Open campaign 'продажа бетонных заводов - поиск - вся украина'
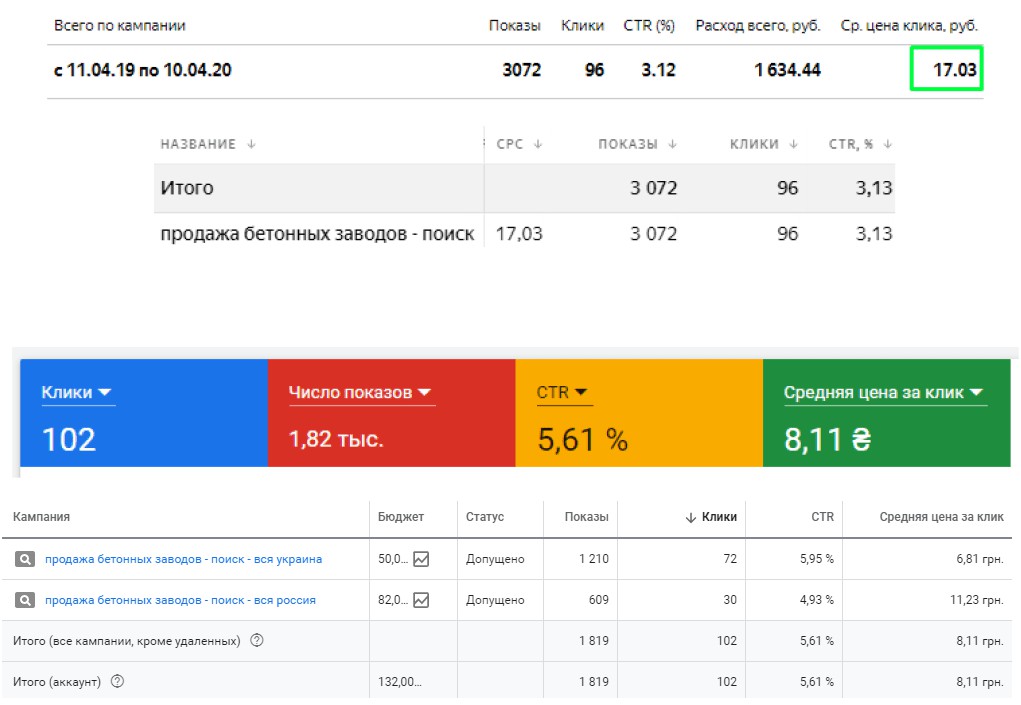The image size is (1021, 705). (x=184, y=559)
